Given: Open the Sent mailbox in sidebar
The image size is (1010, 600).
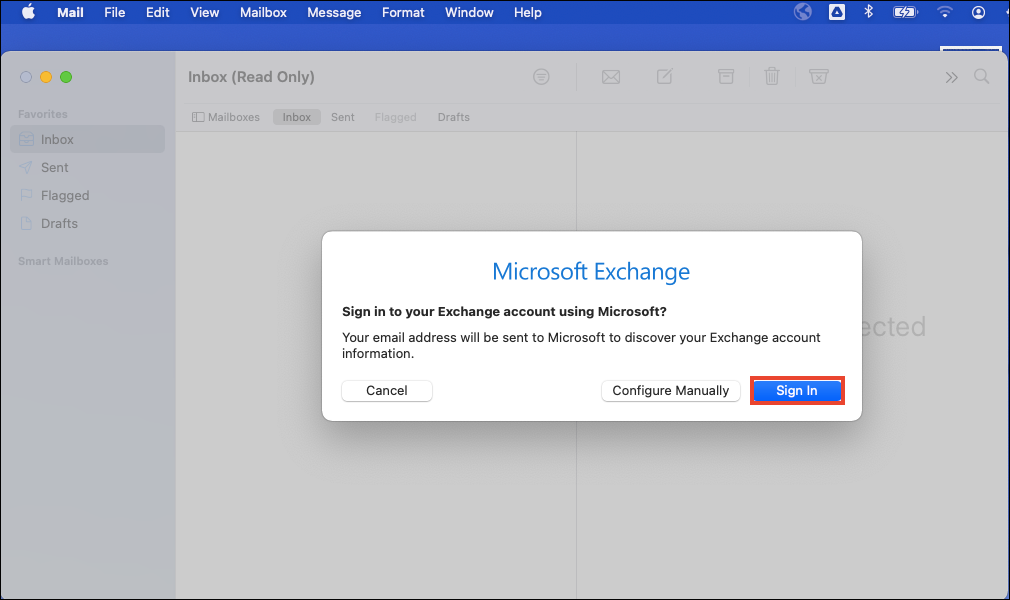Looking at the screenshot, I should point(55,168).
